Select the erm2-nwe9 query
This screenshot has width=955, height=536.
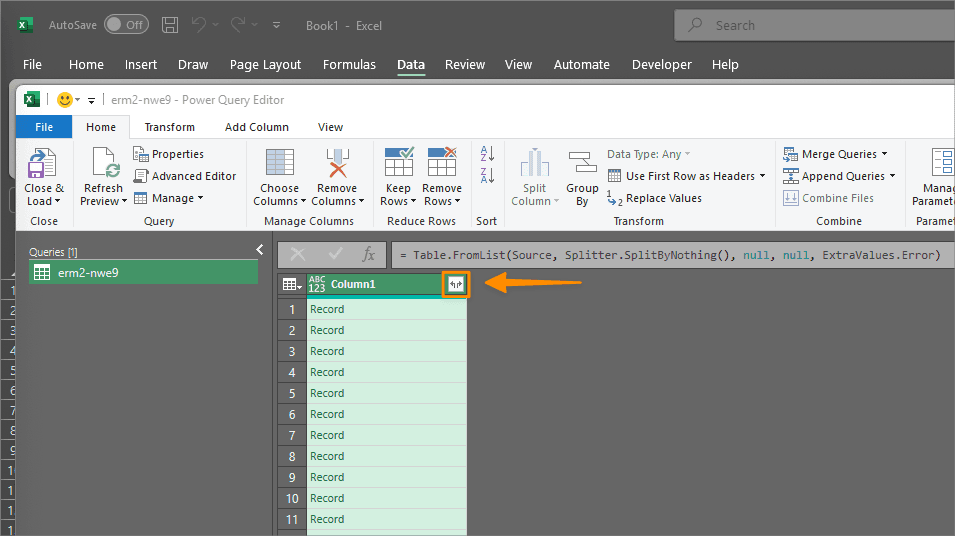tap(144, 272)
